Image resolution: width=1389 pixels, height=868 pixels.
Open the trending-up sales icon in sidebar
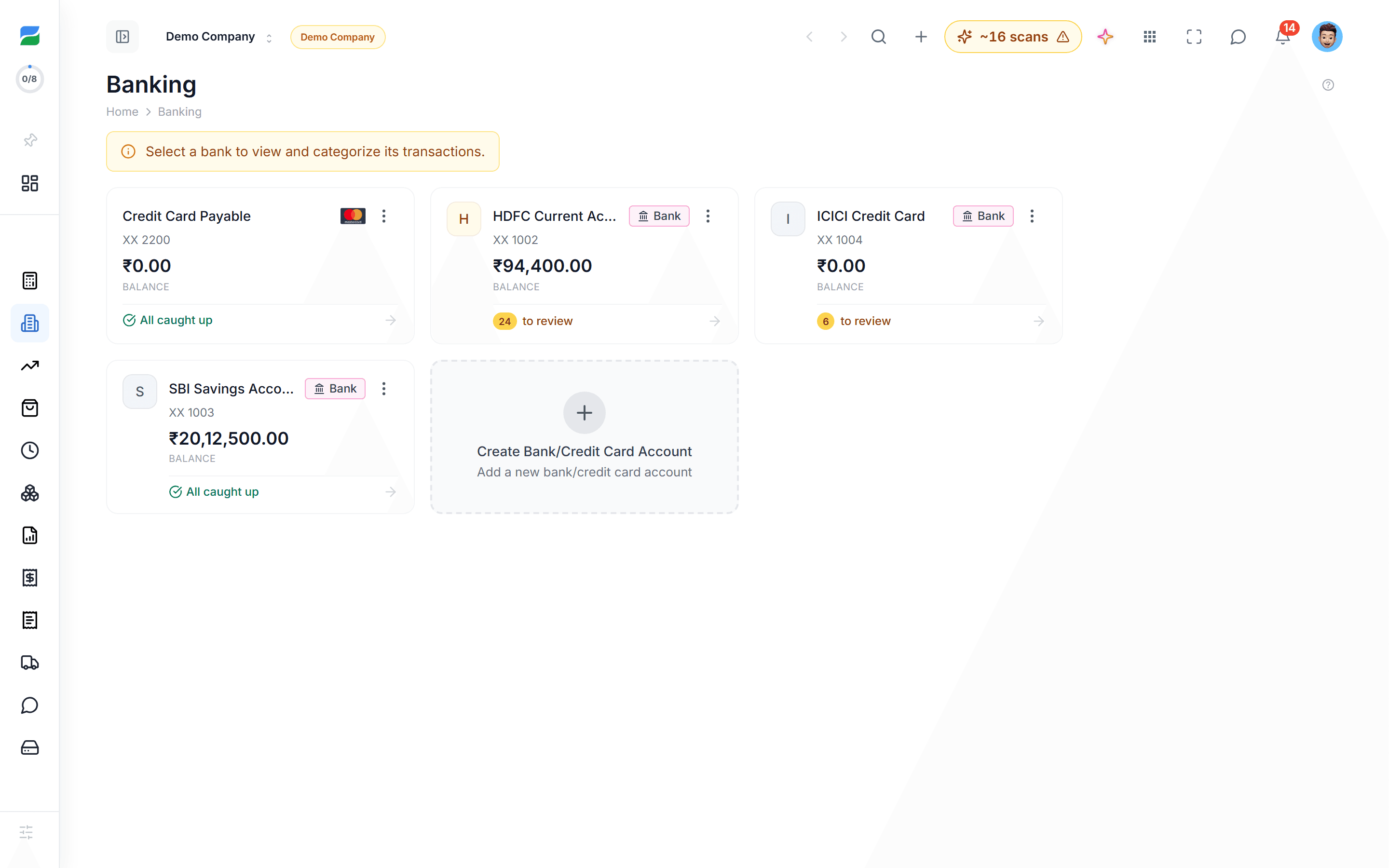(30, 366)
